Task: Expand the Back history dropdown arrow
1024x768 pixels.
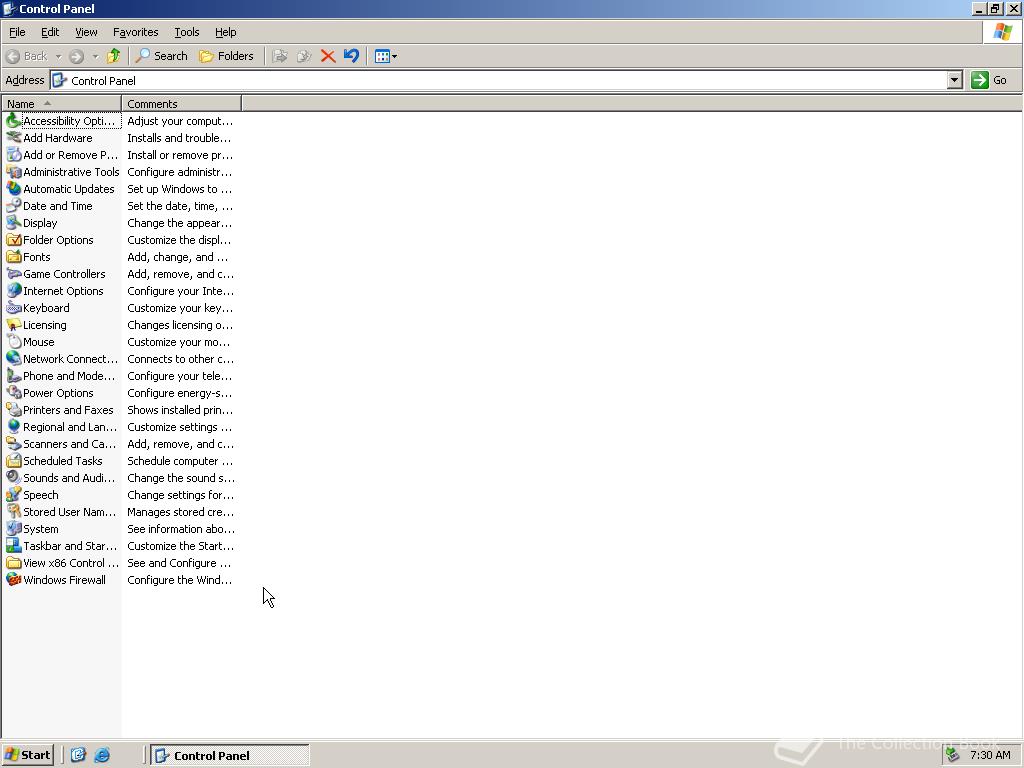Action: pos(58,56)
